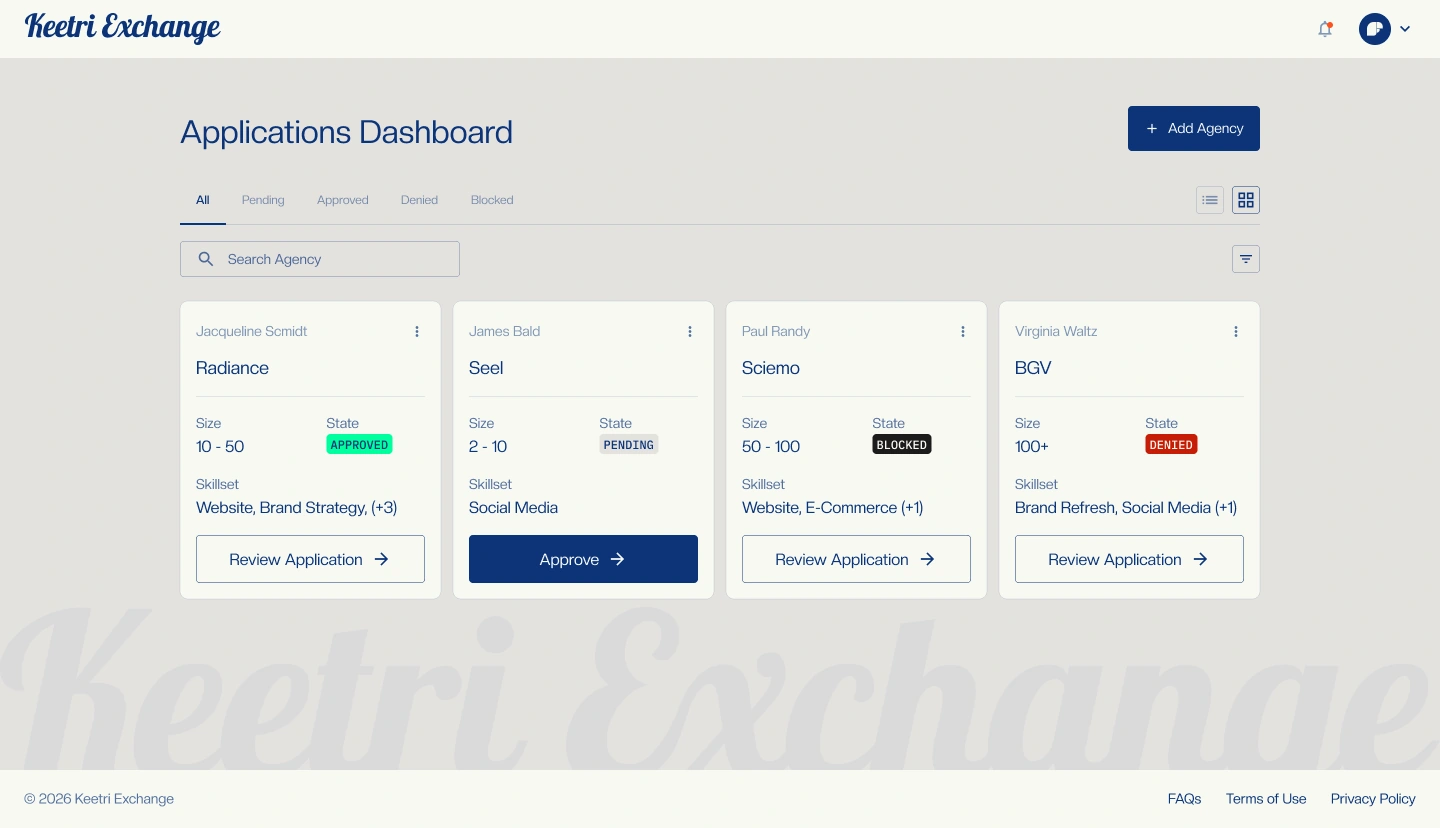1440x828 pixels.
Task: Click the size value 2 - 10
Action: (488, 447)
